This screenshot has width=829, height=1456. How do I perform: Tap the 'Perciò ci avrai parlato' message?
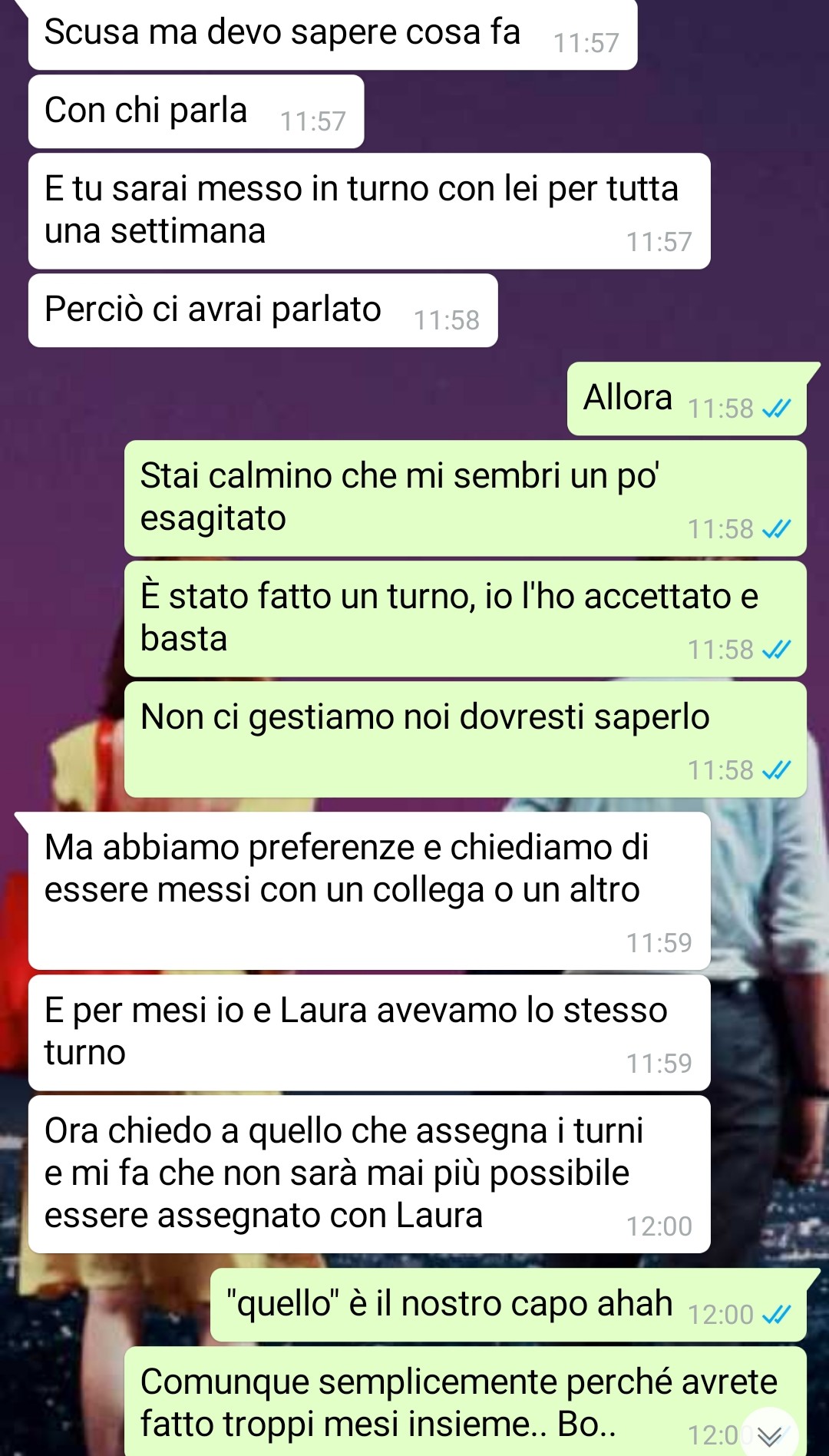(x=263, y=310)
